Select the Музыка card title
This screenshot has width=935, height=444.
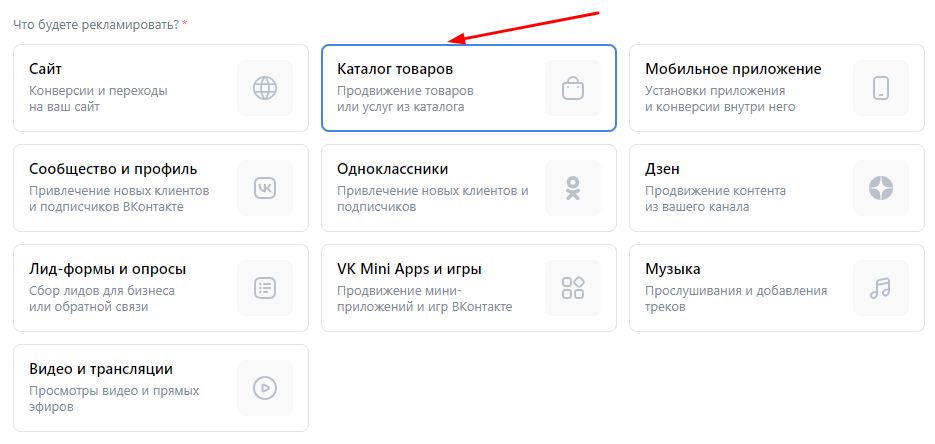pos(673,269)
